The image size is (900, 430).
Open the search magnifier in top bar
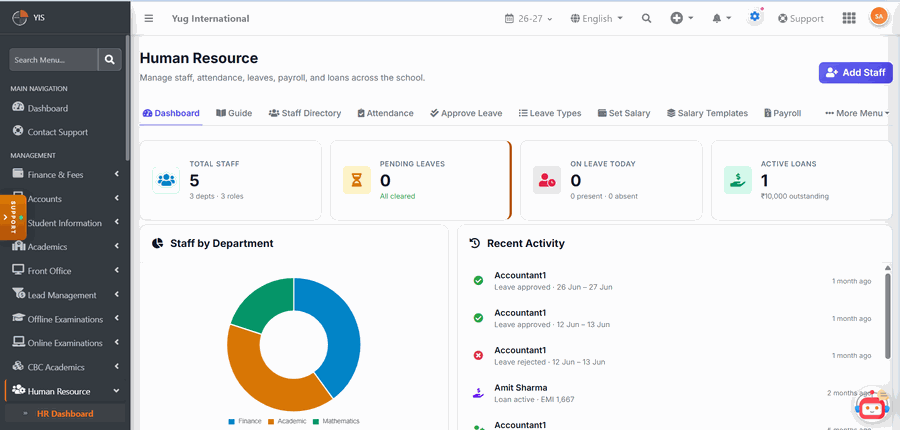coord(646,18)
